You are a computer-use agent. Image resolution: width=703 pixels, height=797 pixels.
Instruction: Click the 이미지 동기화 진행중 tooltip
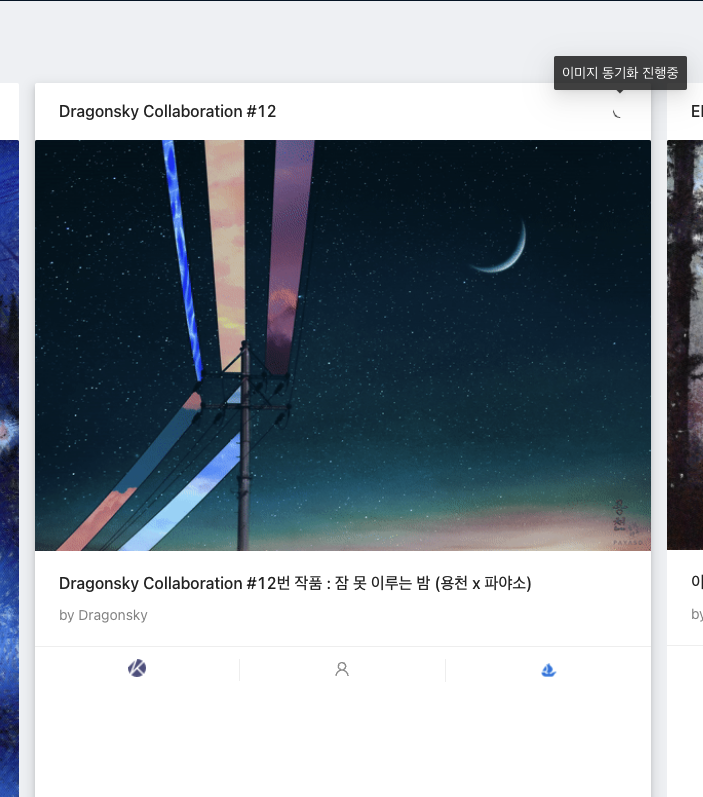click(620, 73)
